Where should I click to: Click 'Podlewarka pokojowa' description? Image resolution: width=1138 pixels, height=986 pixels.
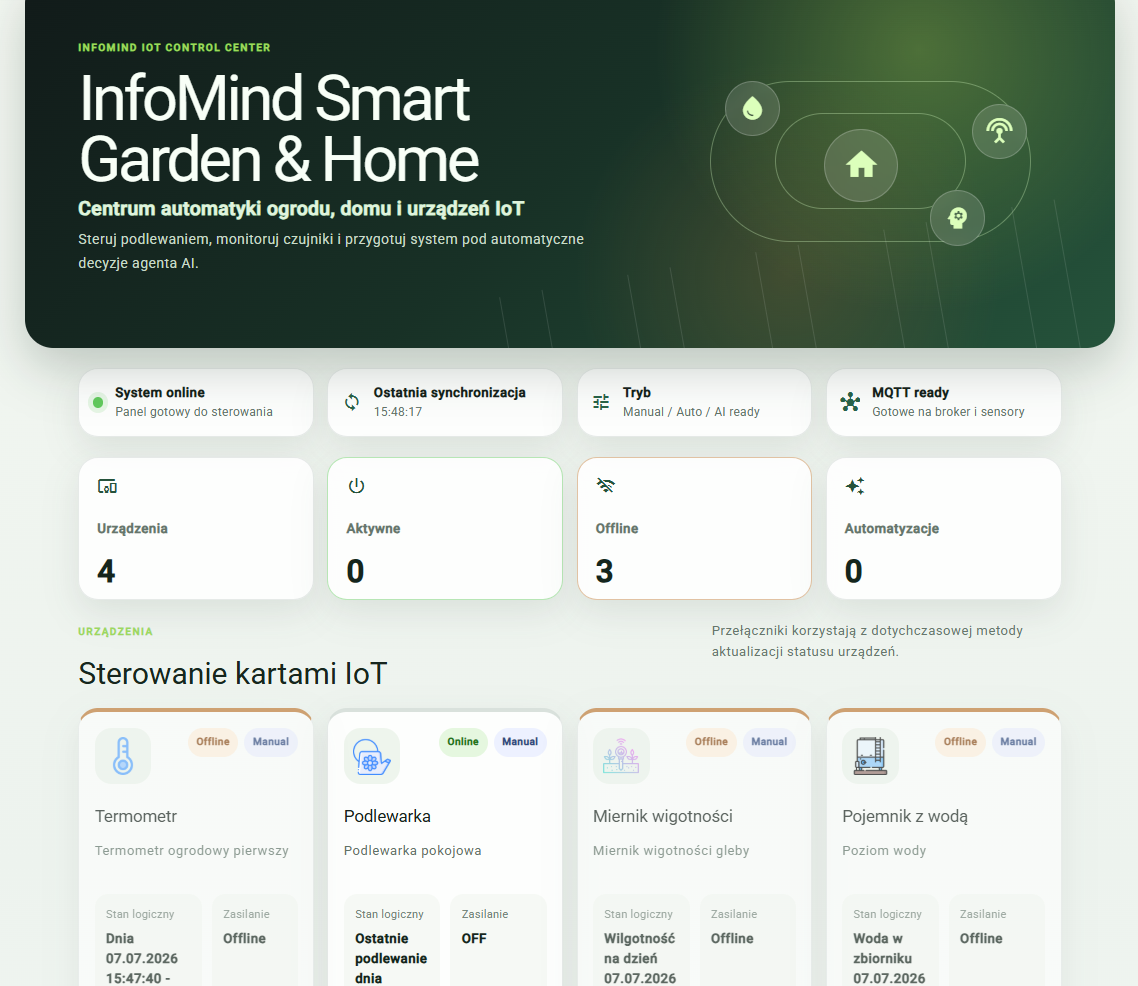(412, 850)
